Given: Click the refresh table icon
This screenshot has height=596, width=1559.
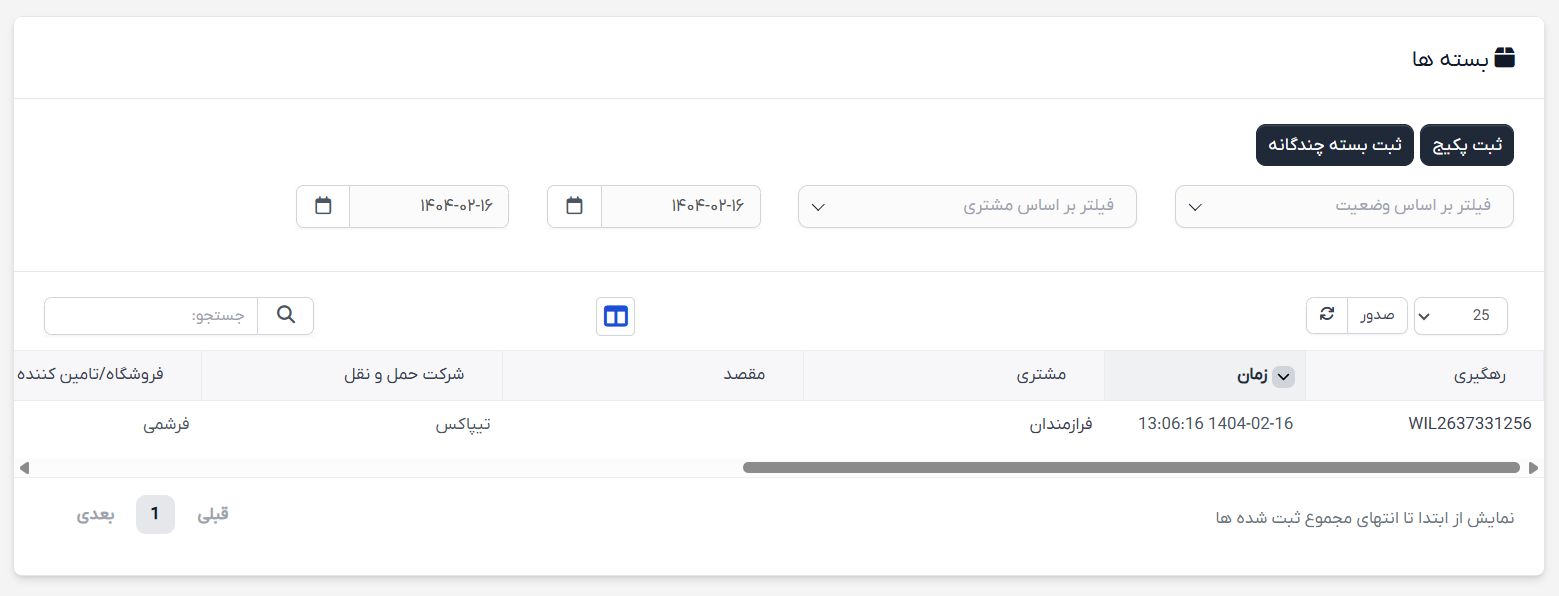Looking at the screenshot, I should click(1327, 315).
